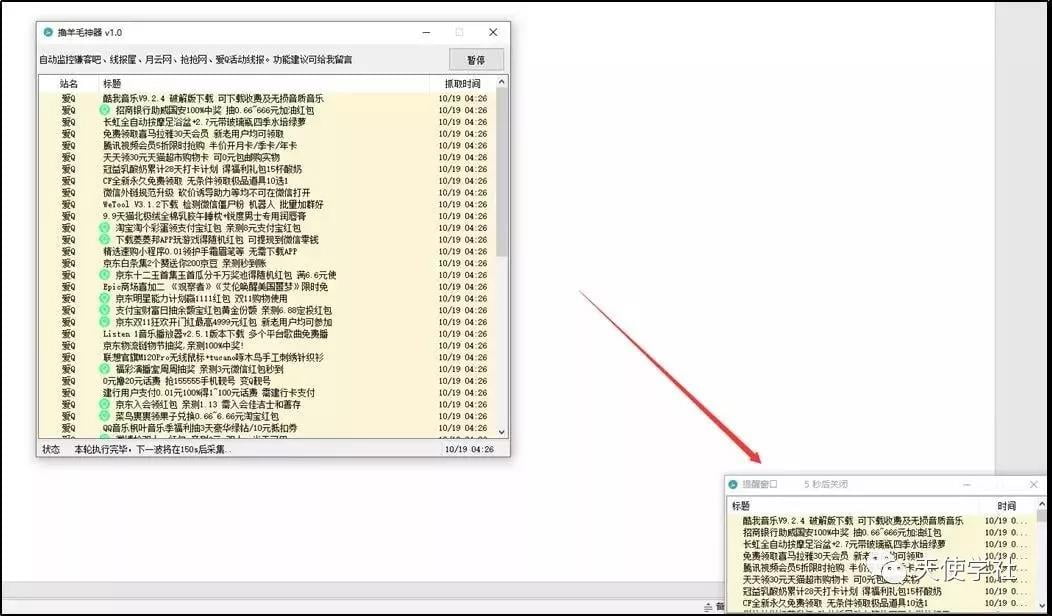Click the green icon beside 福彩满堂周周抽奖 row
The image size is (1052, 616).
pos(105,369)
